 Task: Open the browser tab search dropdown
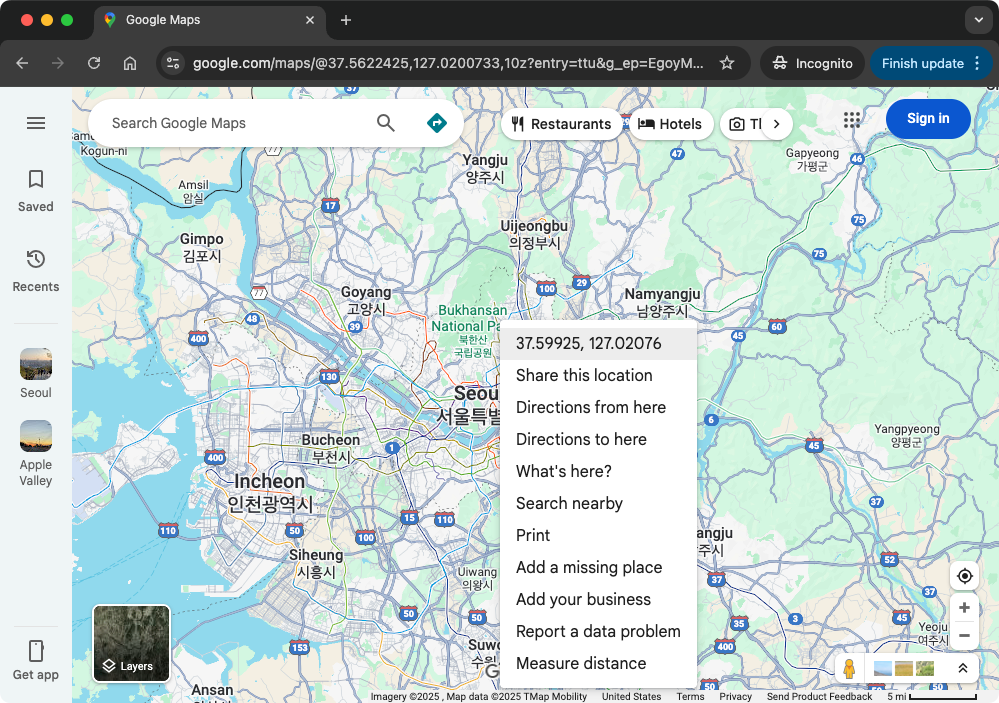(977, 20)
